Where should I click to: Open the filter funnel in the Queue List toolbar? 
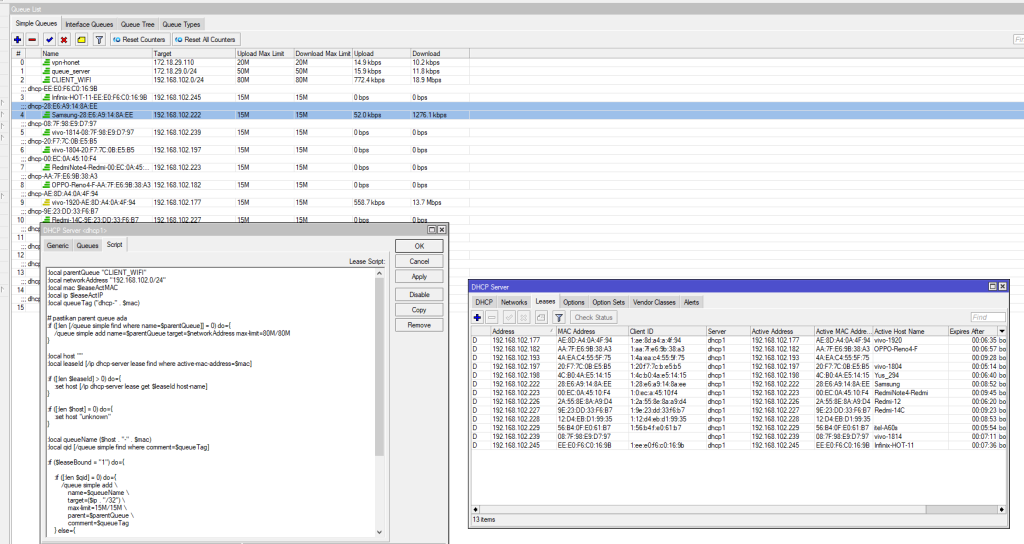pyautogui.click(x=99, y=40)
